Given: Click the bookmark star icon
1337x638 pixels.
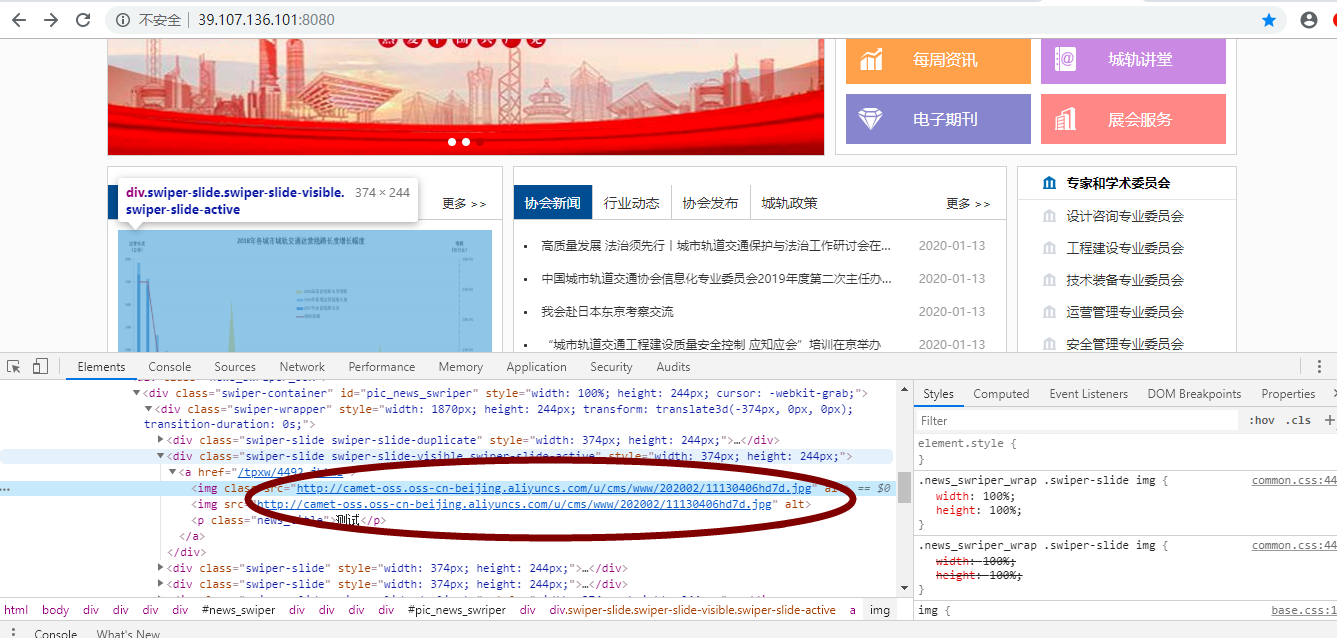Looking at the screenshot, I should (x=1269, y=20).
